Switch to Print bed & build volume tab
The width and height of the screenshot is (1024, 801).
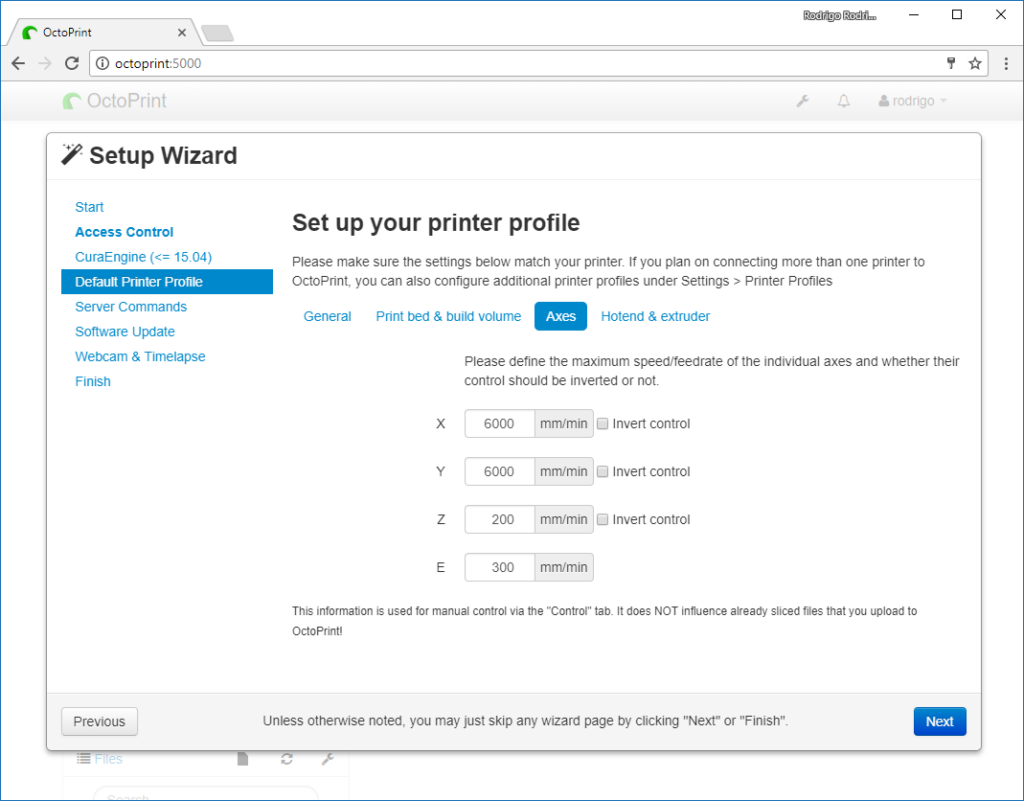click(x=448, y=317)
